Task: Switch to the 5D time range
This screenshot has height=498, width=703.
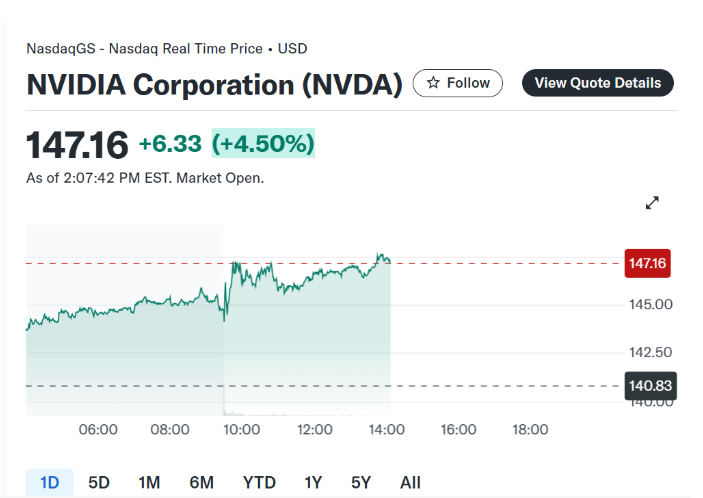Action: (99, 483)
